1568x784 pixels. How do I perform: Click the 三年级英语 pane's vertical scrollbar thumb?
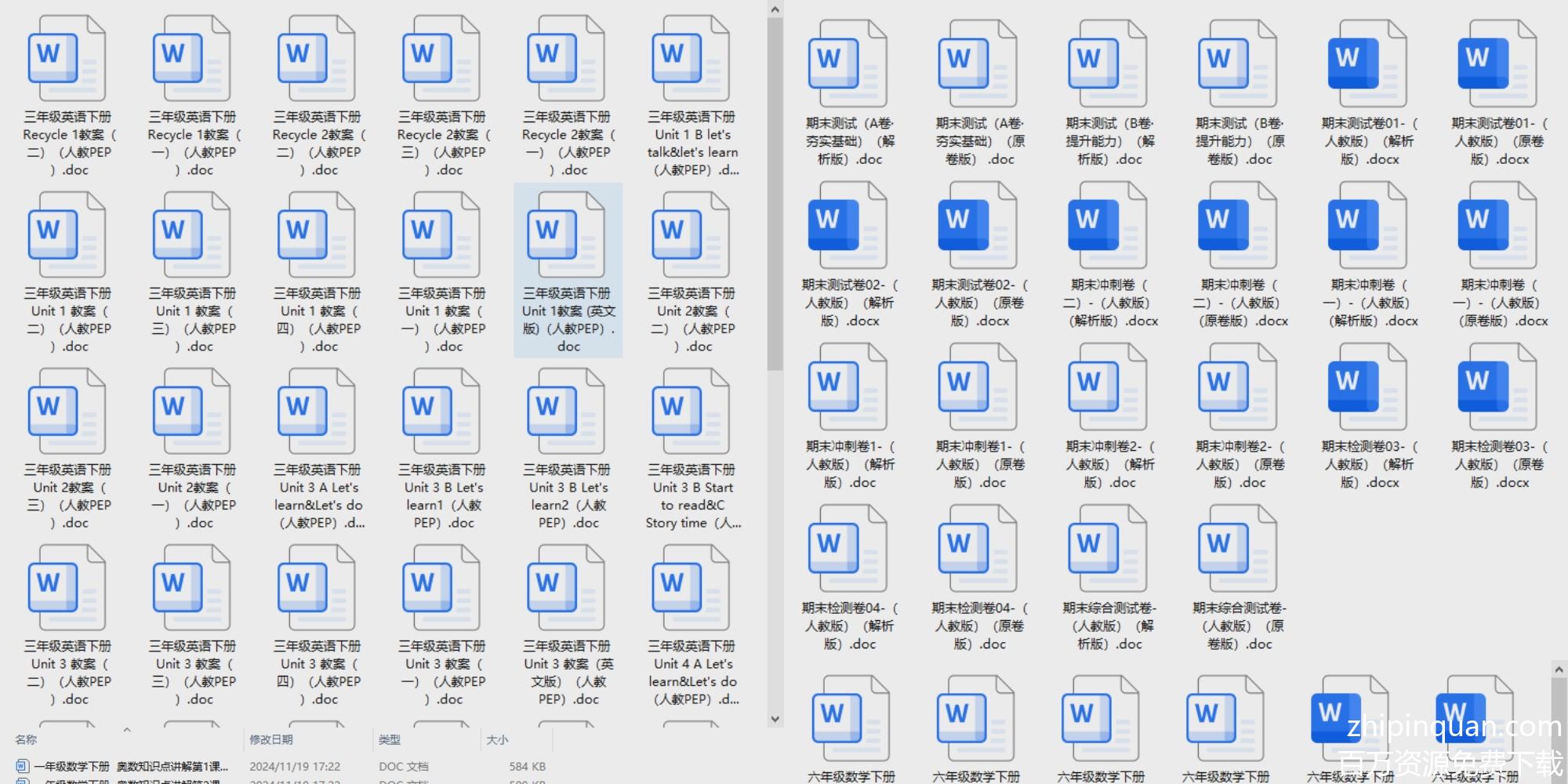(x=775, y=194)
